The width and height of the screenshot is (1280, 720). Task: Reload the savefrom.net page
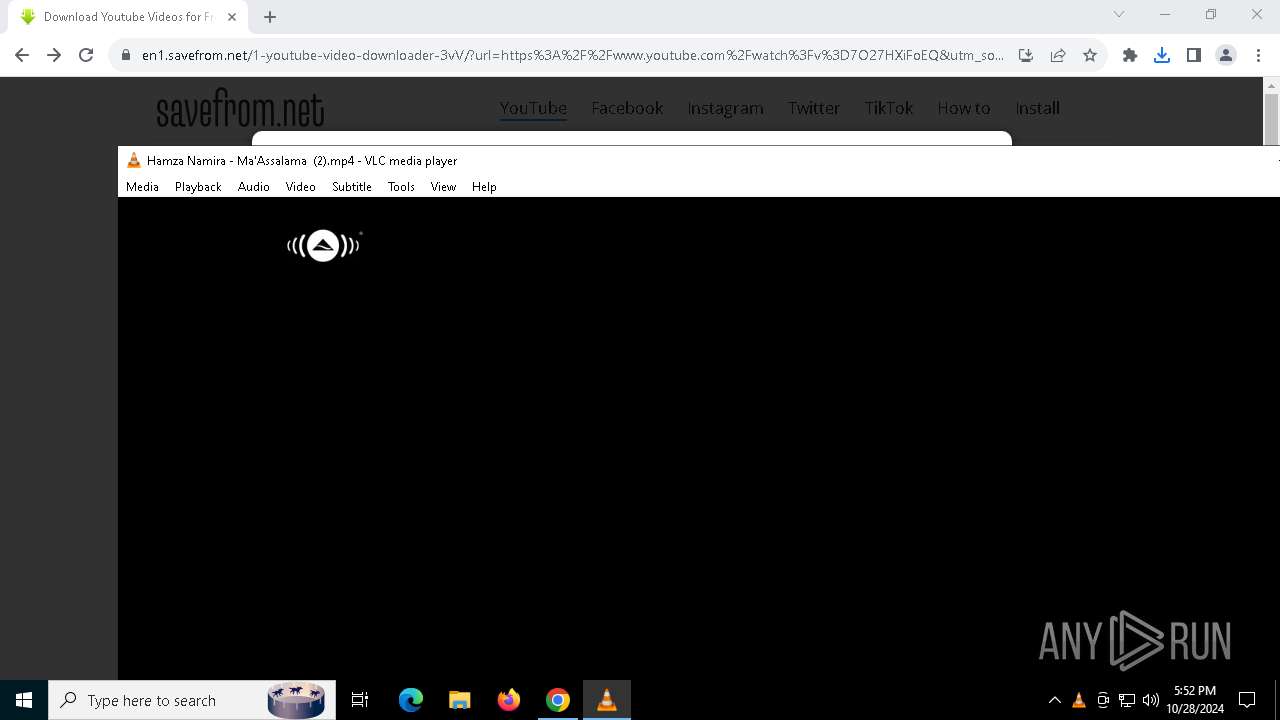click(x=86, y=55)
